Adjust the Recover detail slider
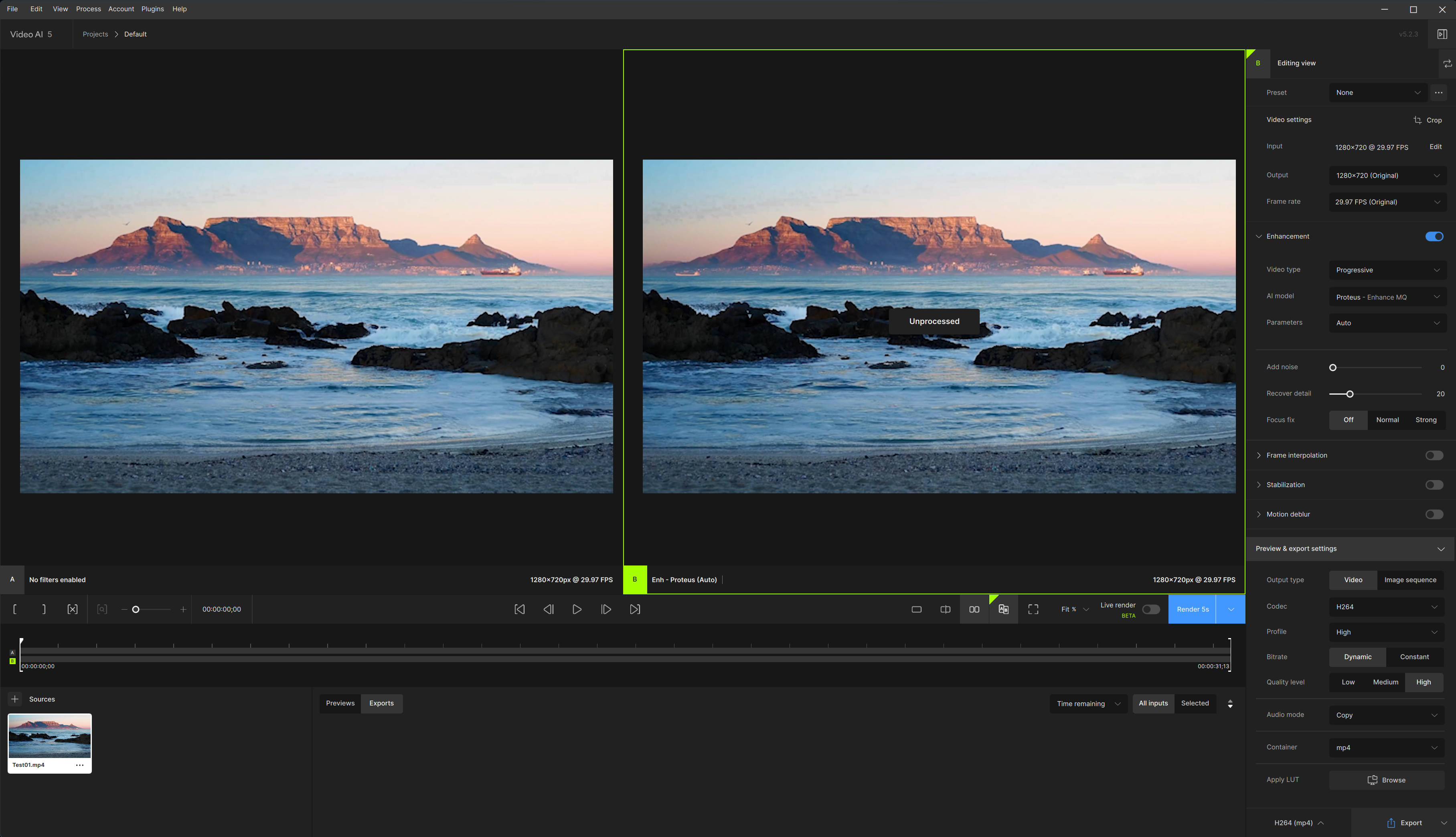 [1350, 394]
